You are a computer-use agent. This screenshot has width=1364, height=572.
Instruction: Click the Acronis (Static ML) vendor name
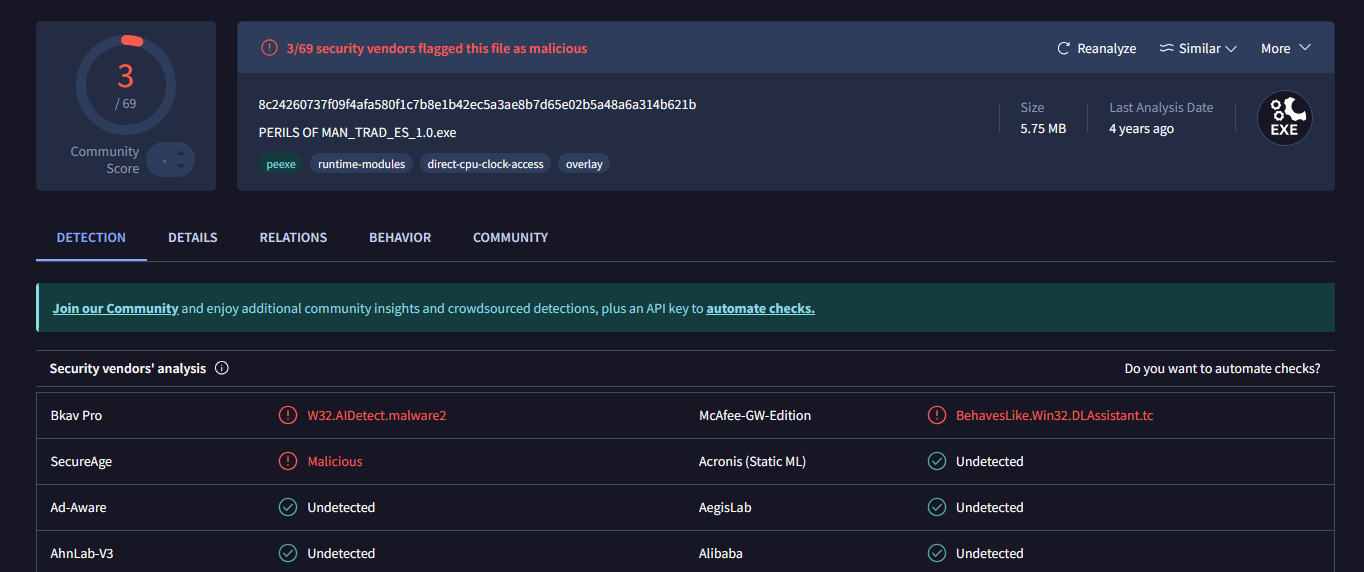[x=752, y=461]
